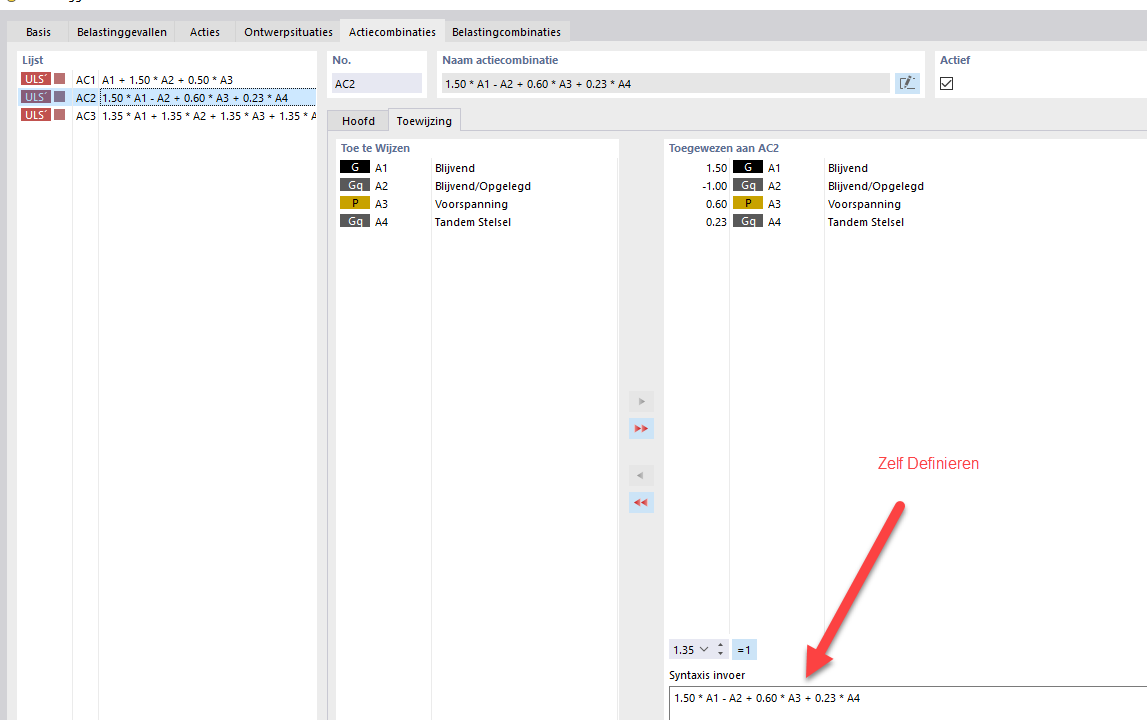The height and width of the screenshot is (720, 1147).
Task: Click the ULS badge of AC1 in the list
Action: (x=35, y=79)
